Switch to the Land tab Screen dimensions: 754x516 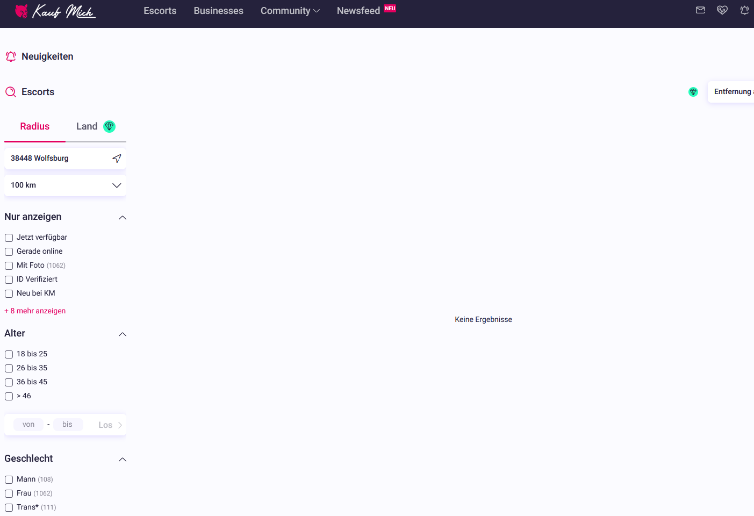tap(87, 126)
